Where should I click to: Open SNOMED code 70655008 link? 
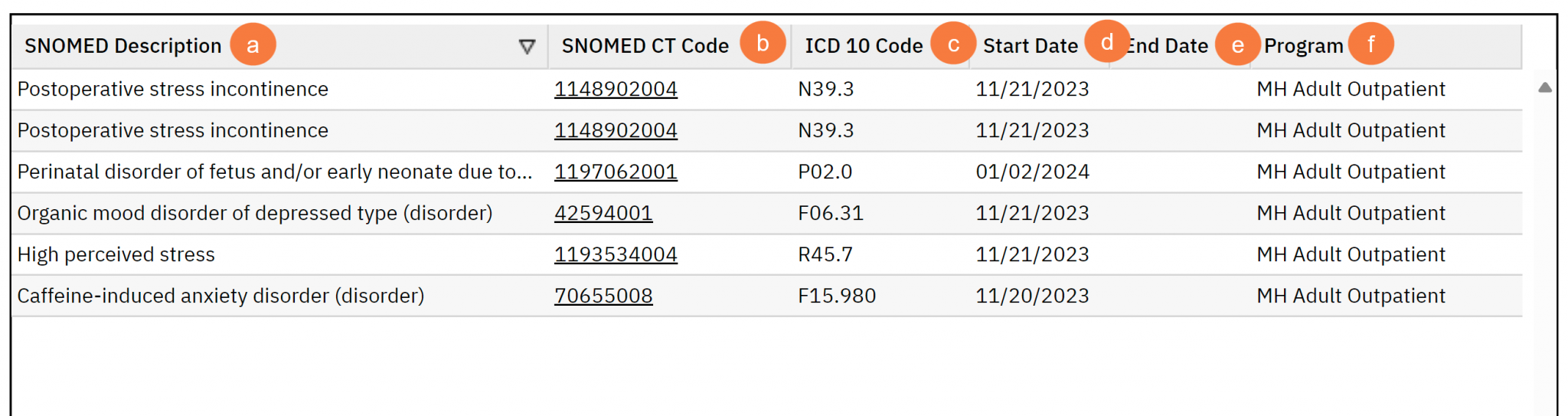[603, 296]
